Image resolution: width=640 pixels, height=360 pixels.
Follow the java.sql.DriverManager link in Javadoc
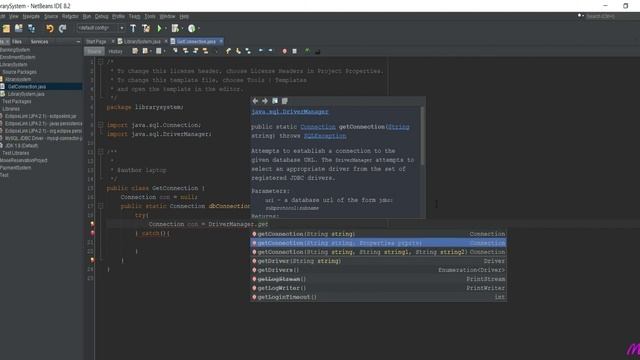coord(290,111)
